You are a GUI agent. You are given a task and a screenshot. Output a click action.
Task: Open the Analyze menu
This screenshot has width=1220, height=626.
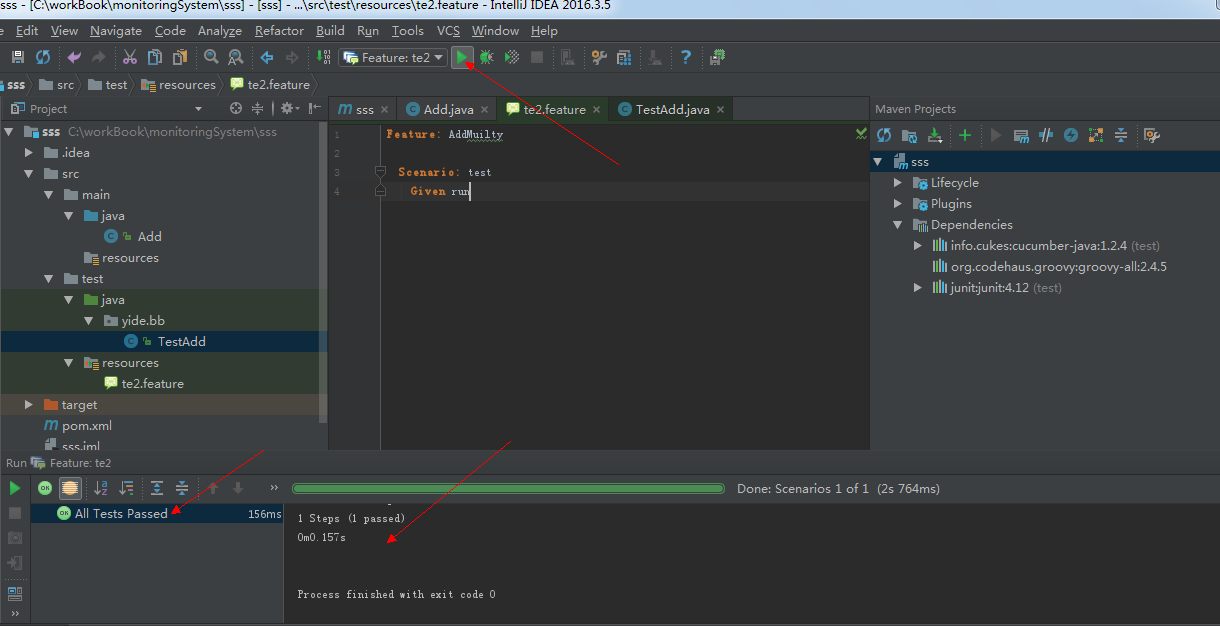point(220,31)
